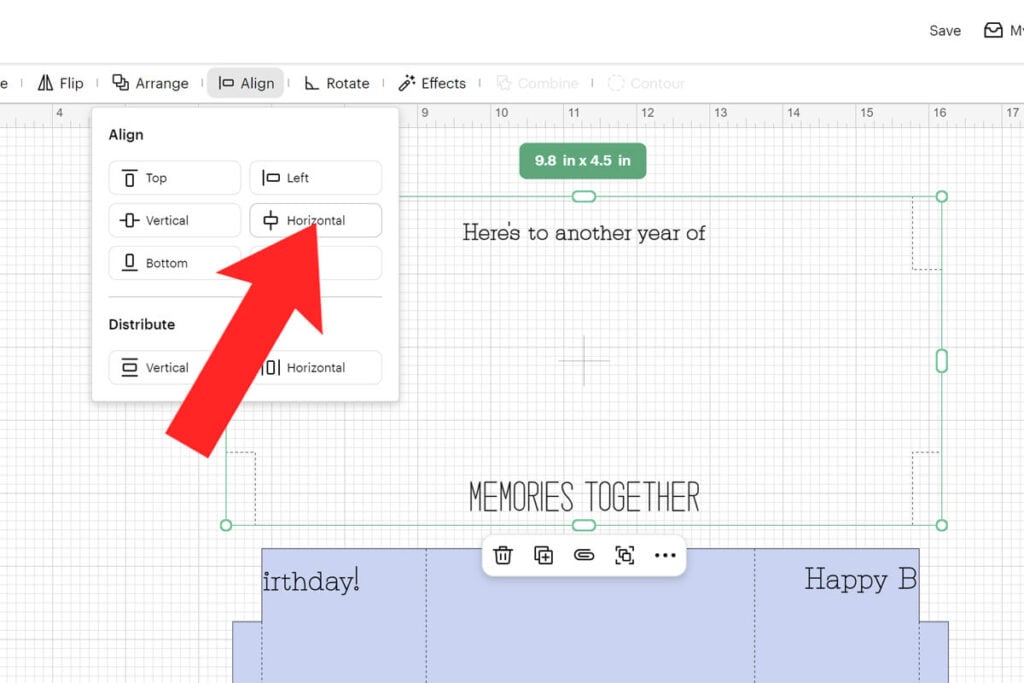1024x683 pixels.
Task: Delete selection using the trash icon
Action: 503,555
